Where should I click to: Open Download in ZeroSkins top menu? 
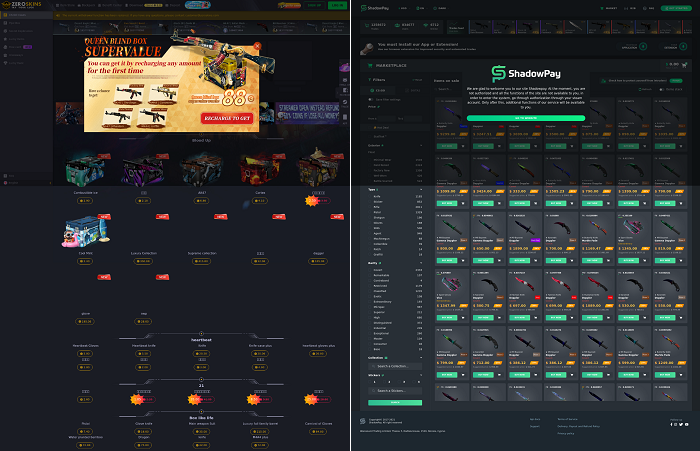coord(136,5)
